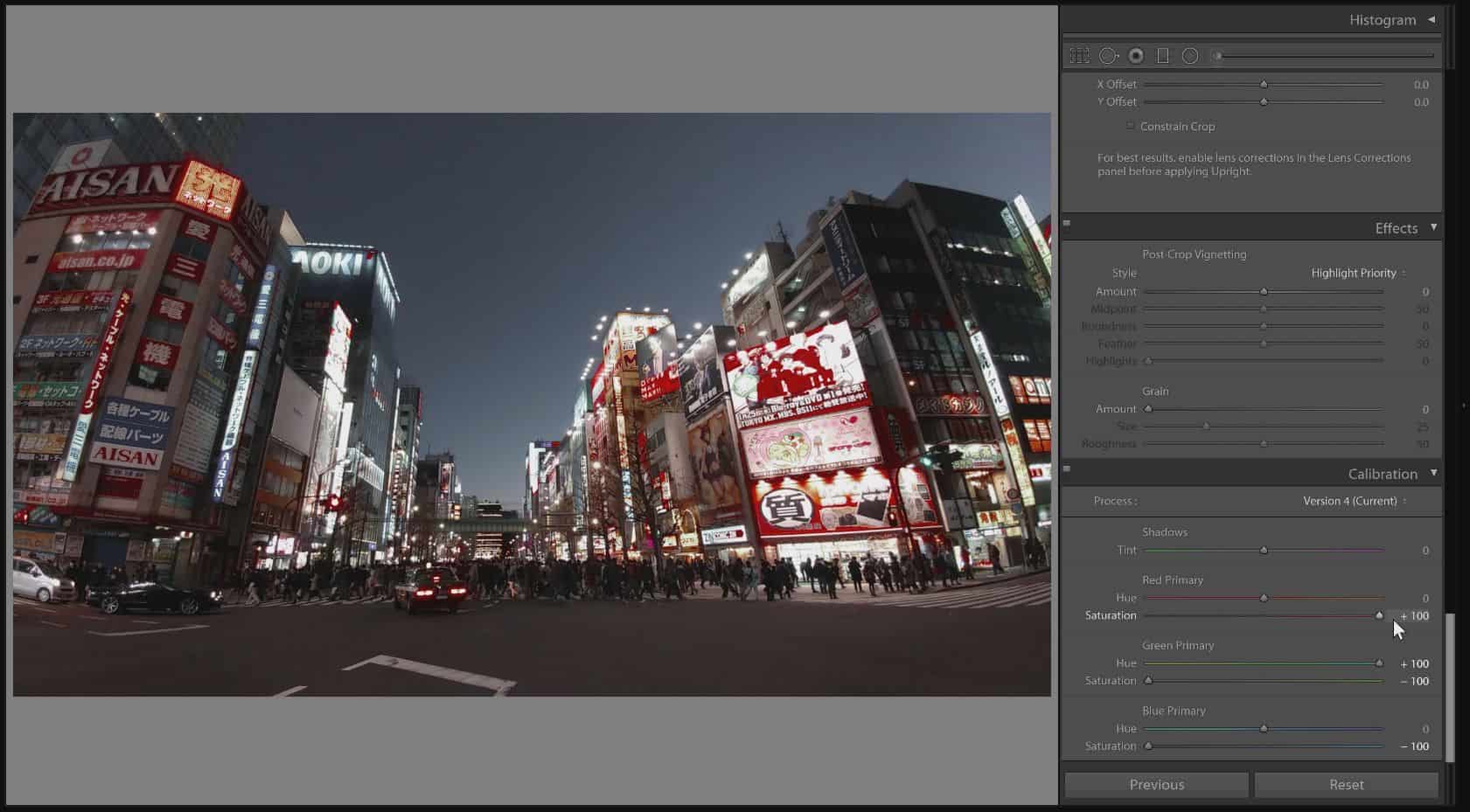
Task: Click the Green Primary Saturation value -100
Action: tap(1414, 682)
